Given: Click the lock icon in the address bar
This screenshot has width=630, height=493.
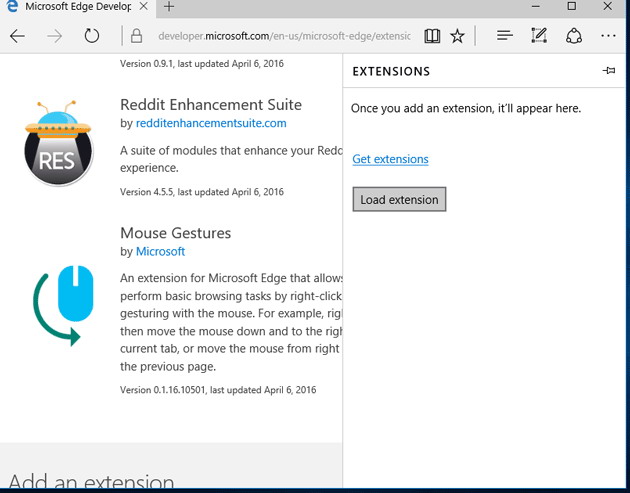Looking at the screenshot, I should click(137, 36).
